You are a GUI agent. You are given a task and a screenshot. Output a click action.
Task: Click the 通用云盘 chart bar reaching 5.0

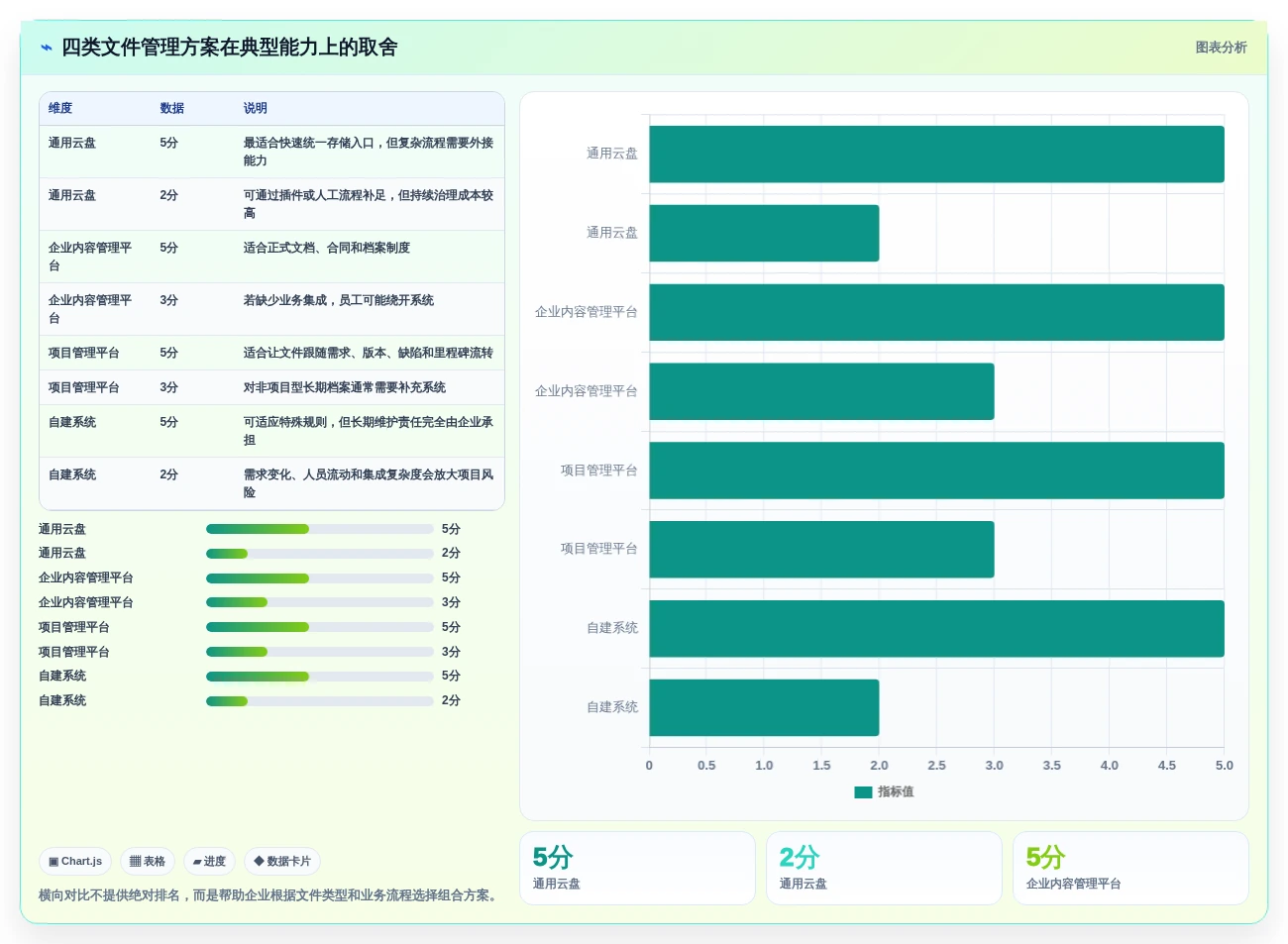point(936,154)
